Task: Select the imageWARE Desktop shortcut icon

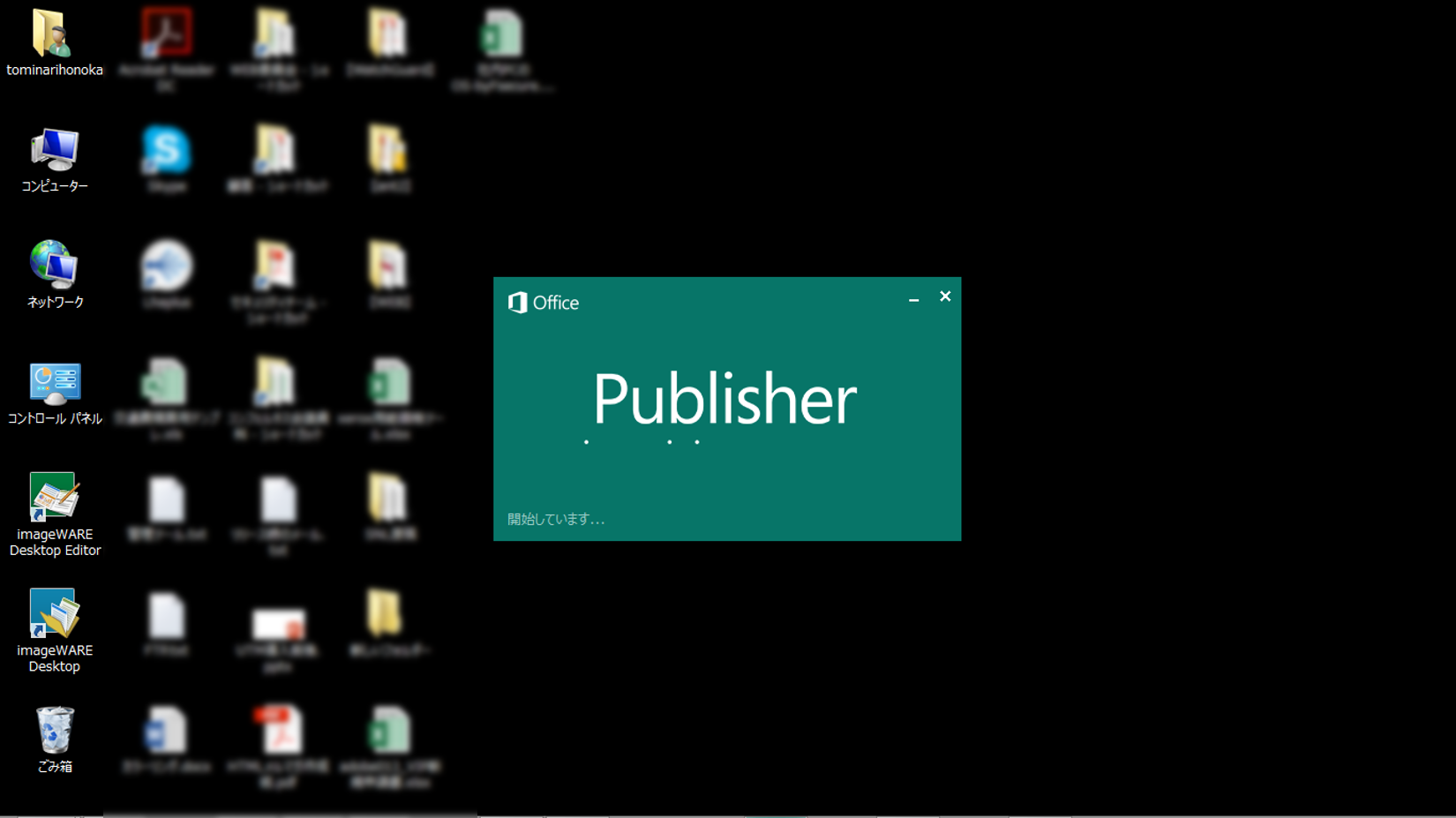Action: (55, 612)
